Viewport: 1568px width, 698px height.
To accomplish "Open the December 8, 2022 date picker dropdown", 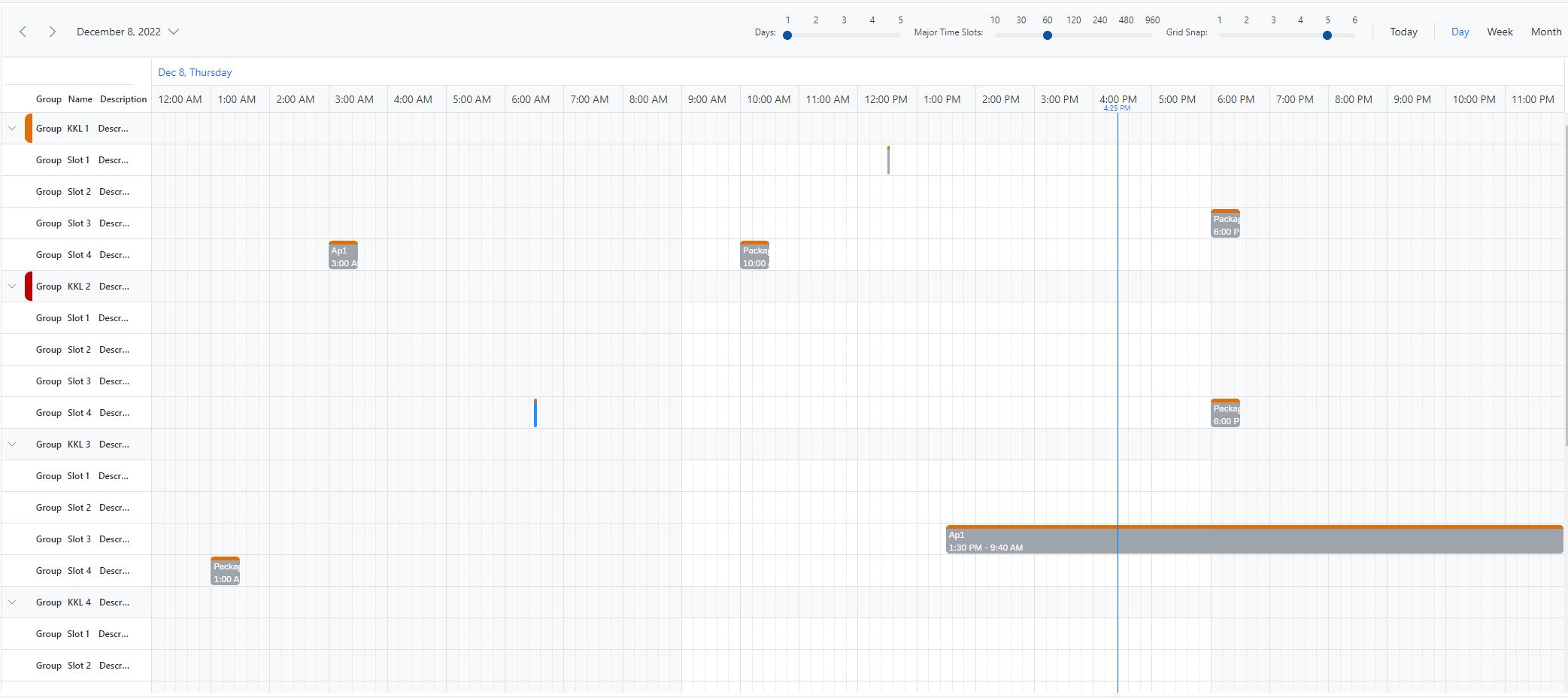I will coord(174,32).
